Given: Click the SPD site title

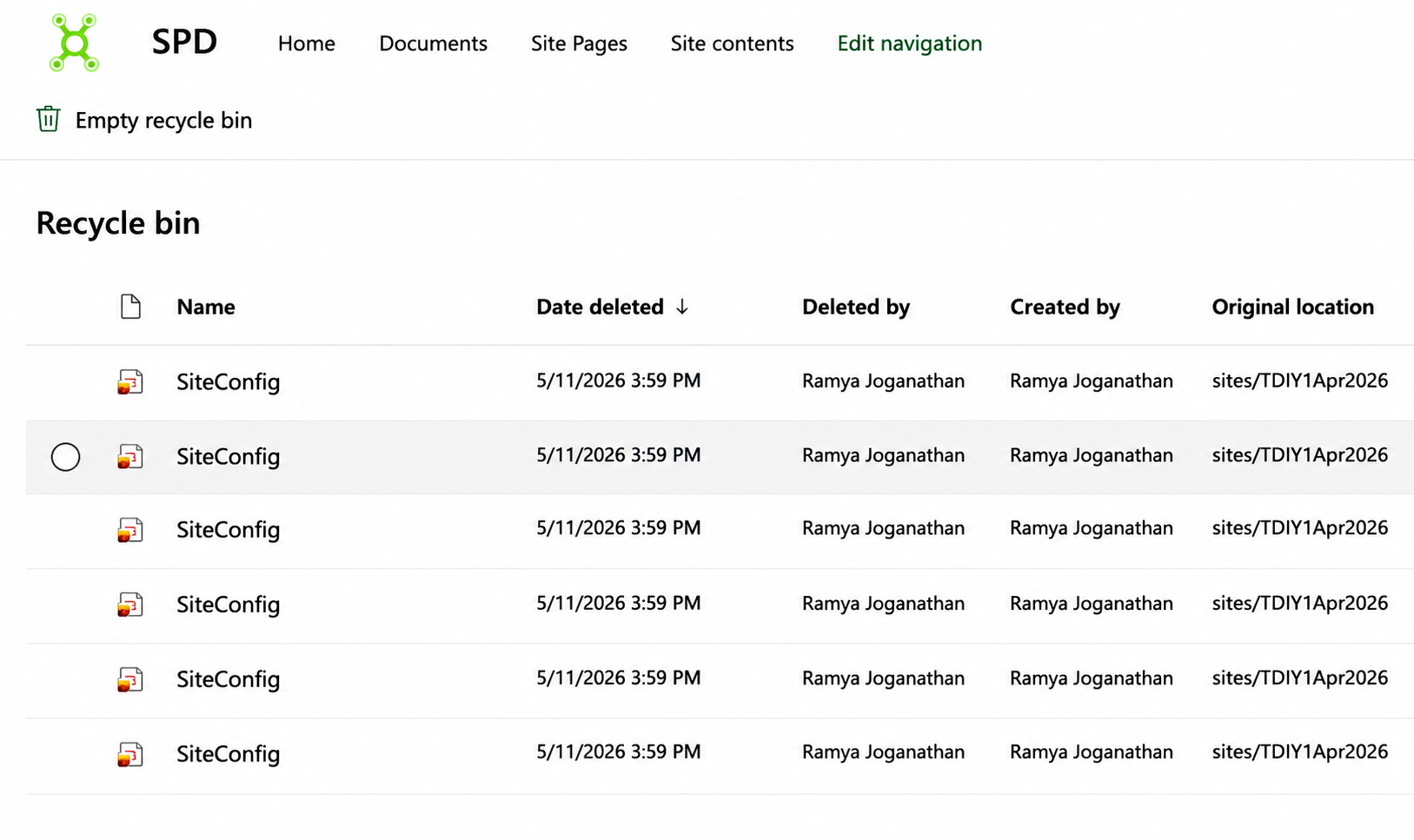Looking at the screenshot, I should tap(184, 42).
